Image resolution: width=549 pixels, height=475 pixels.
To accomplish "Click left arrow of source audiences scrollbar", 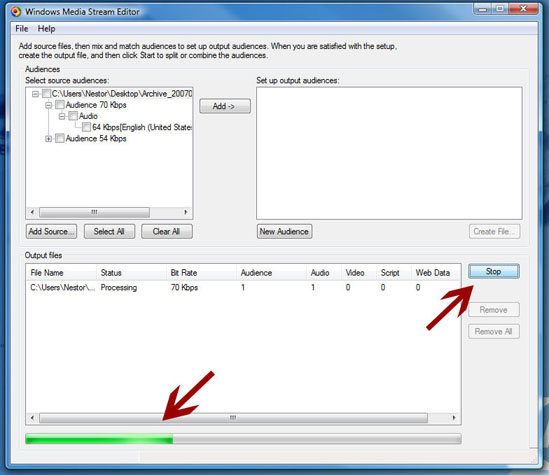I will [x=32, y=212].
